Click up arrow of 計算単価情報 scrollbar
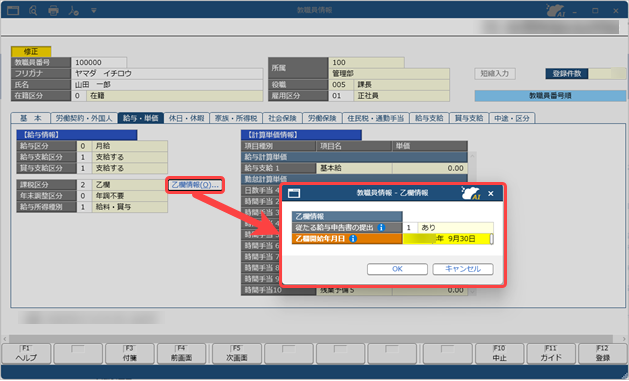 pos(472,156)
